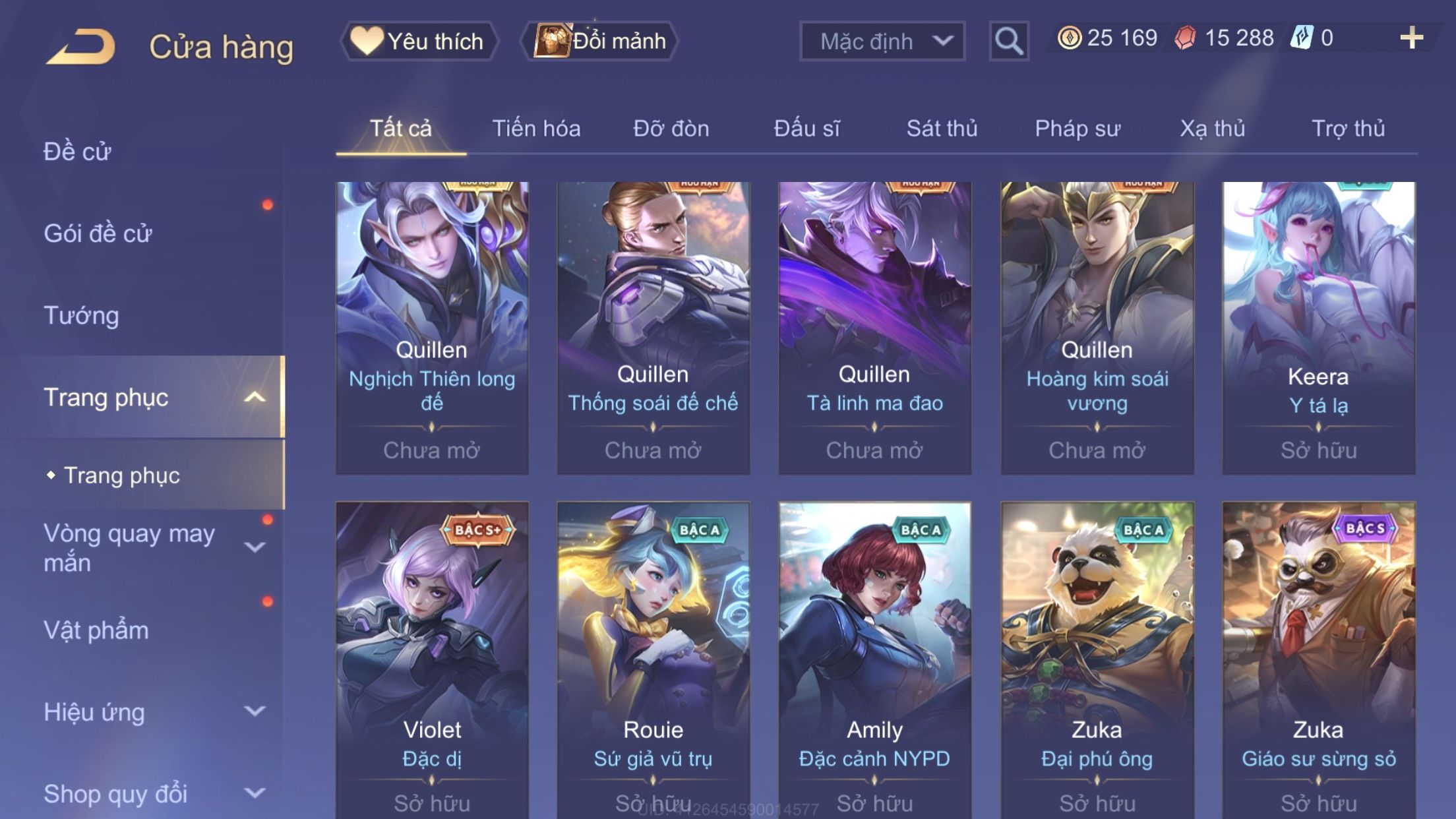The image size is (1456, 819).
Task: Tap the blue voucher ticket icon
Action: pyautogui.click(x=1302, y=38)
